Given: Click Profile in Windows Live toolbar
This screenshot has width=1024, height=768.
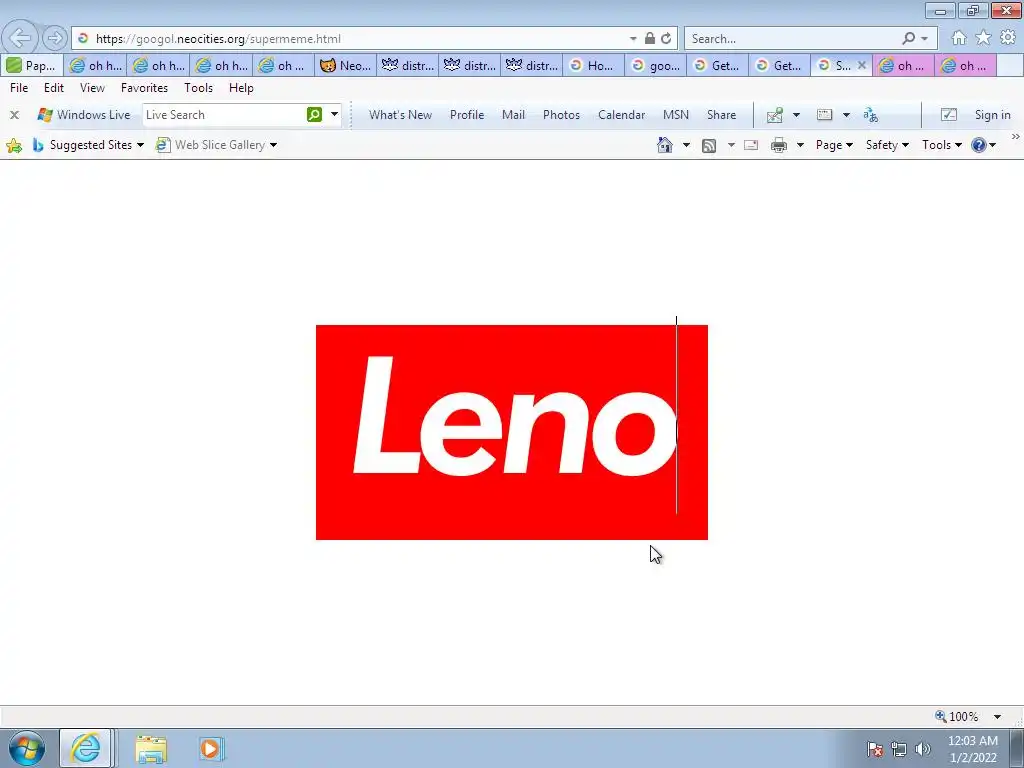Looking at the screenshot, I should click(467, 115).
